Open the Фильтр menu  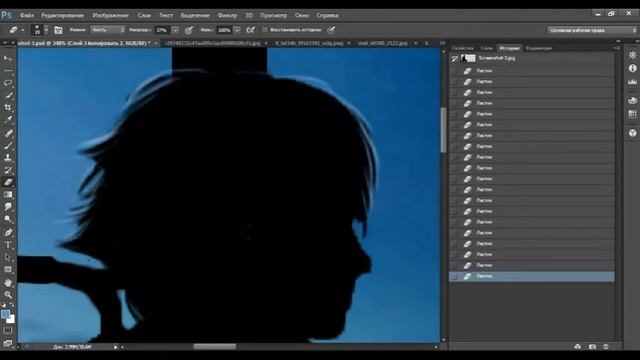pos(227,16)
